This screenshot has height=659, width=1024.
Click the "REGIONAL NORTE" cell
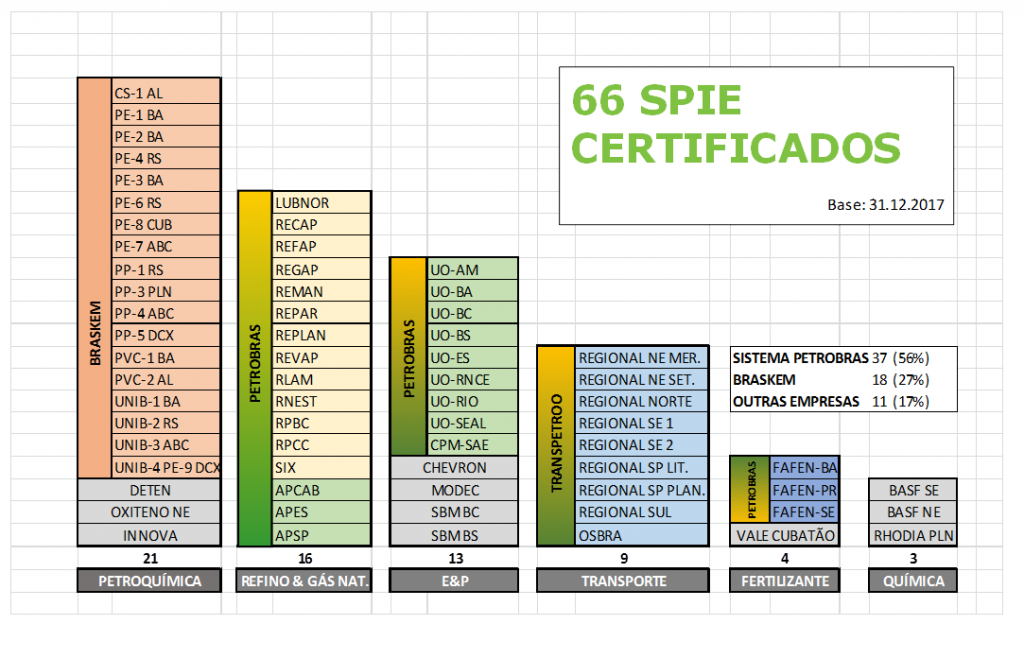tap(641, 402)
